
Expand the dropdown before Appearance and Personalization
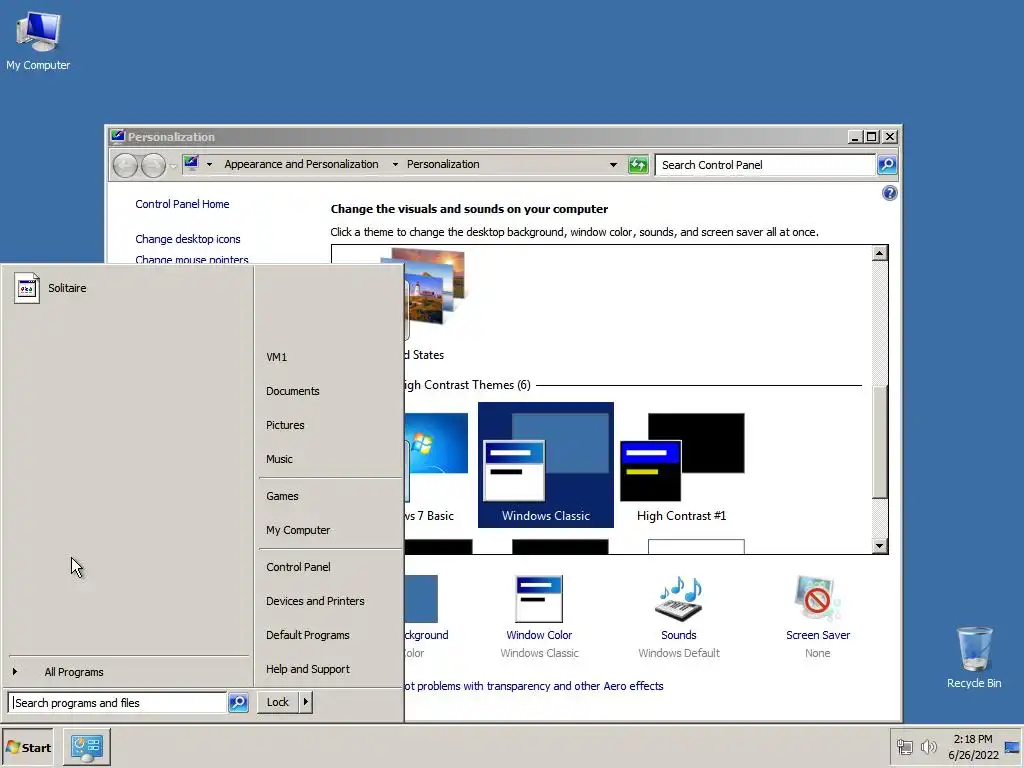(x=210, y=165)
